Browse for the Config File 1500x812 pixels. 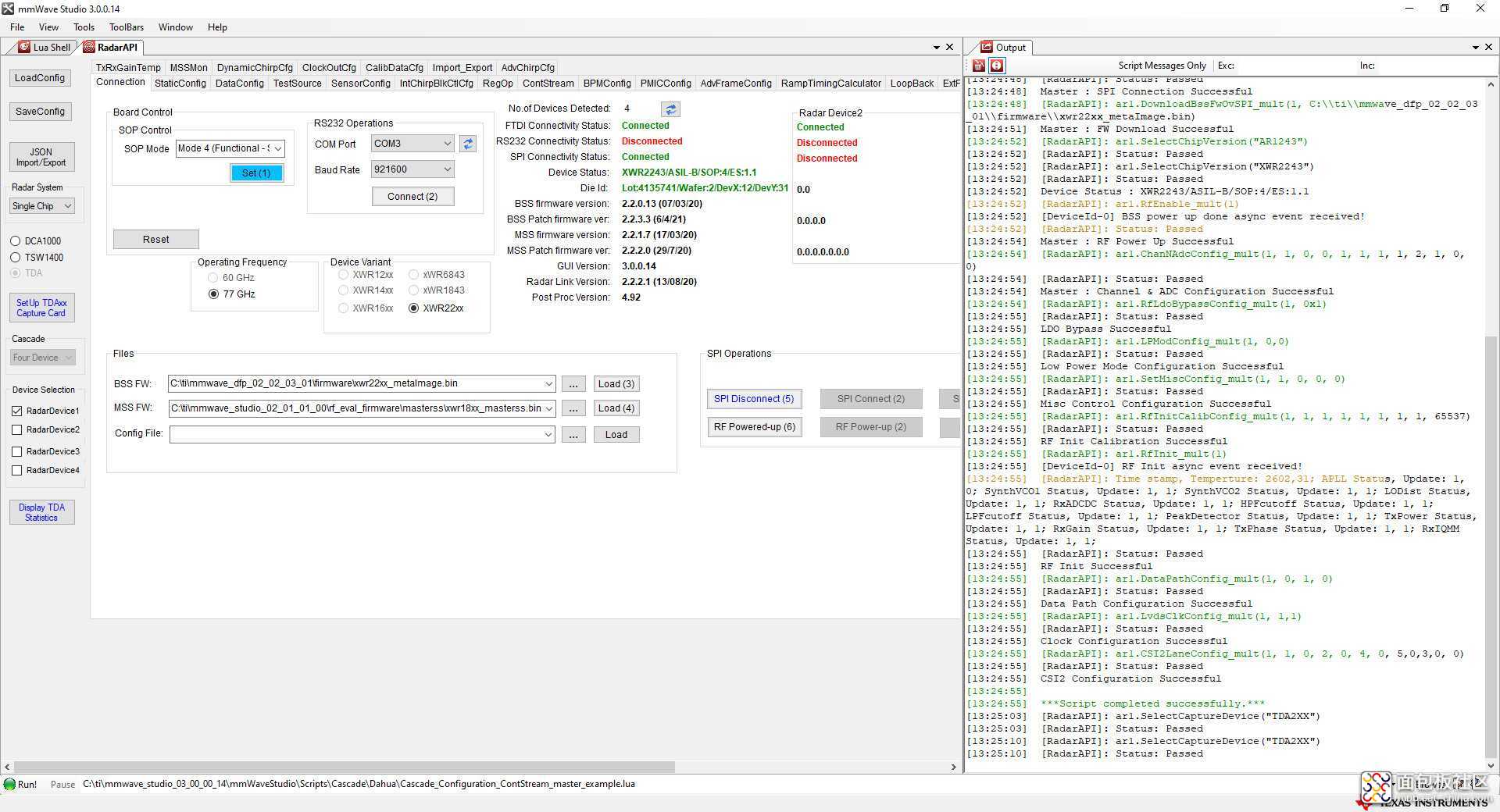(x=573, y=435)
